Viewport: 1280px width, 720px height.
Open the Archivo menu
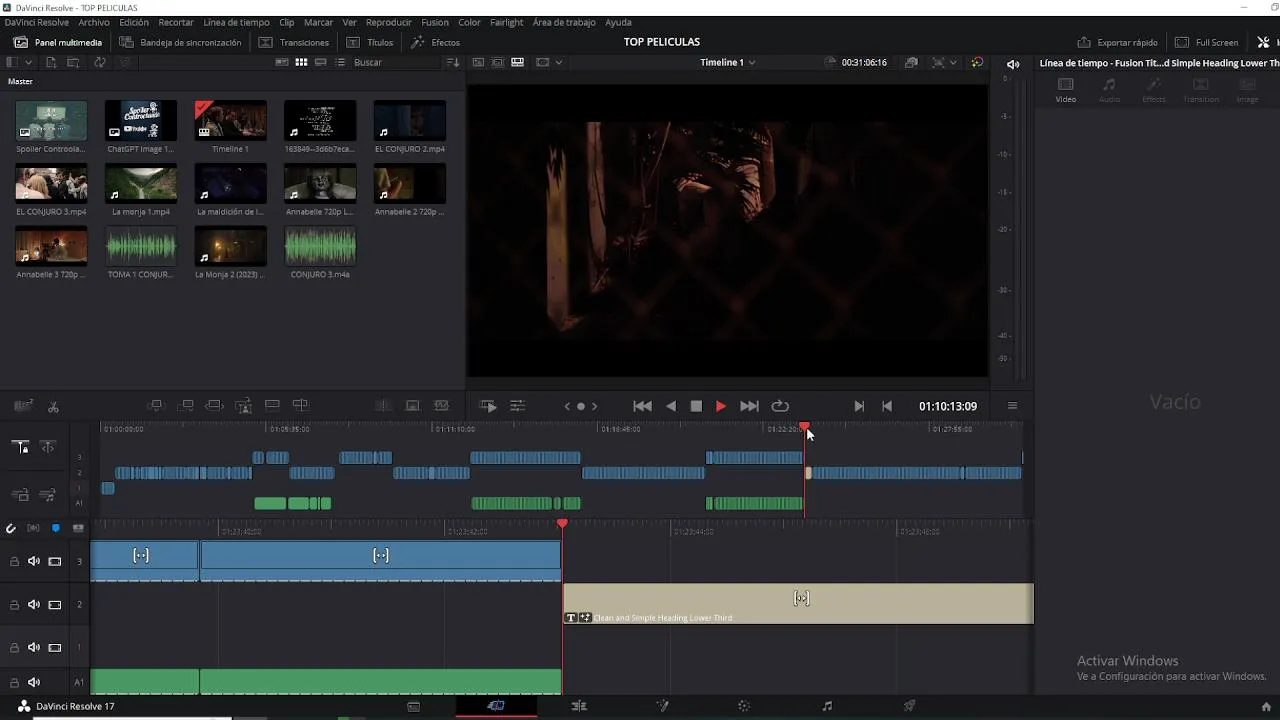tap(94, 22)
